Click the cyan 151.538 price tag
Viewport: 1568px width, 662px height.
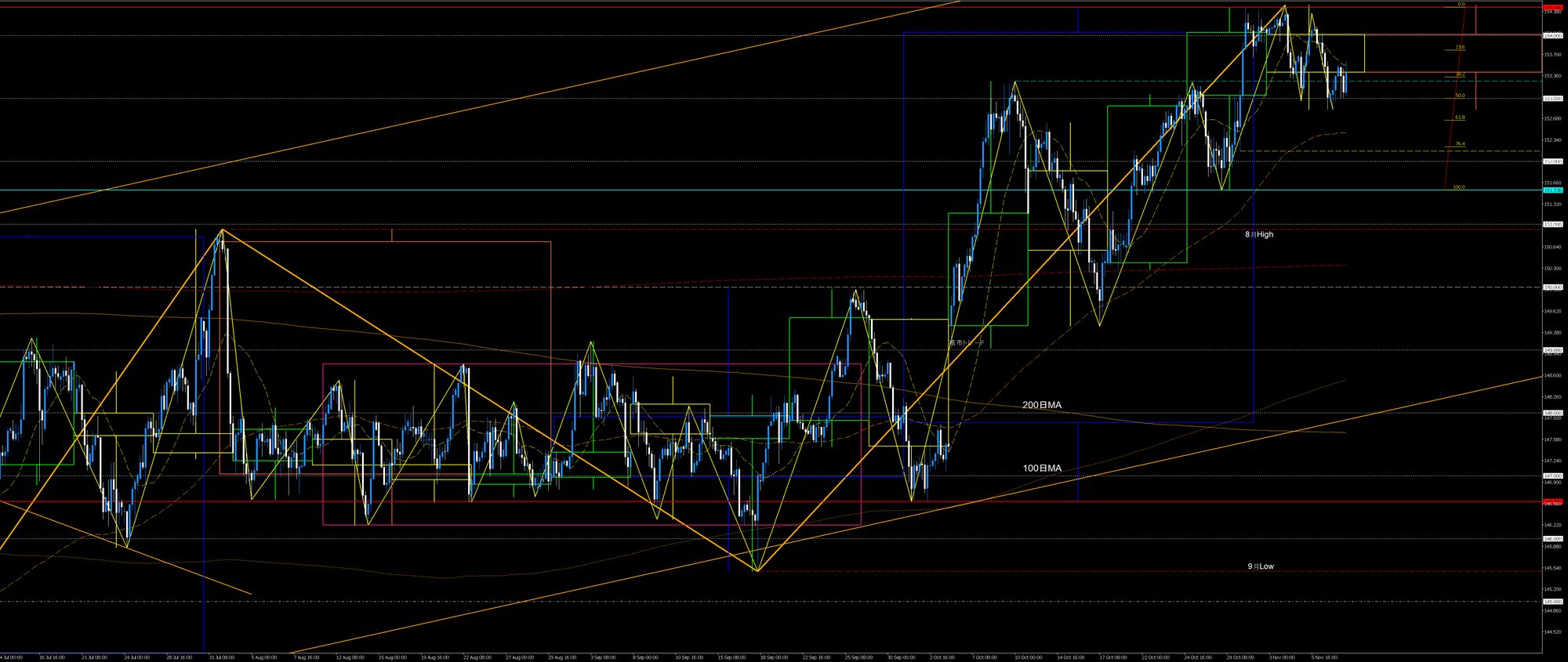point(1552,190)
